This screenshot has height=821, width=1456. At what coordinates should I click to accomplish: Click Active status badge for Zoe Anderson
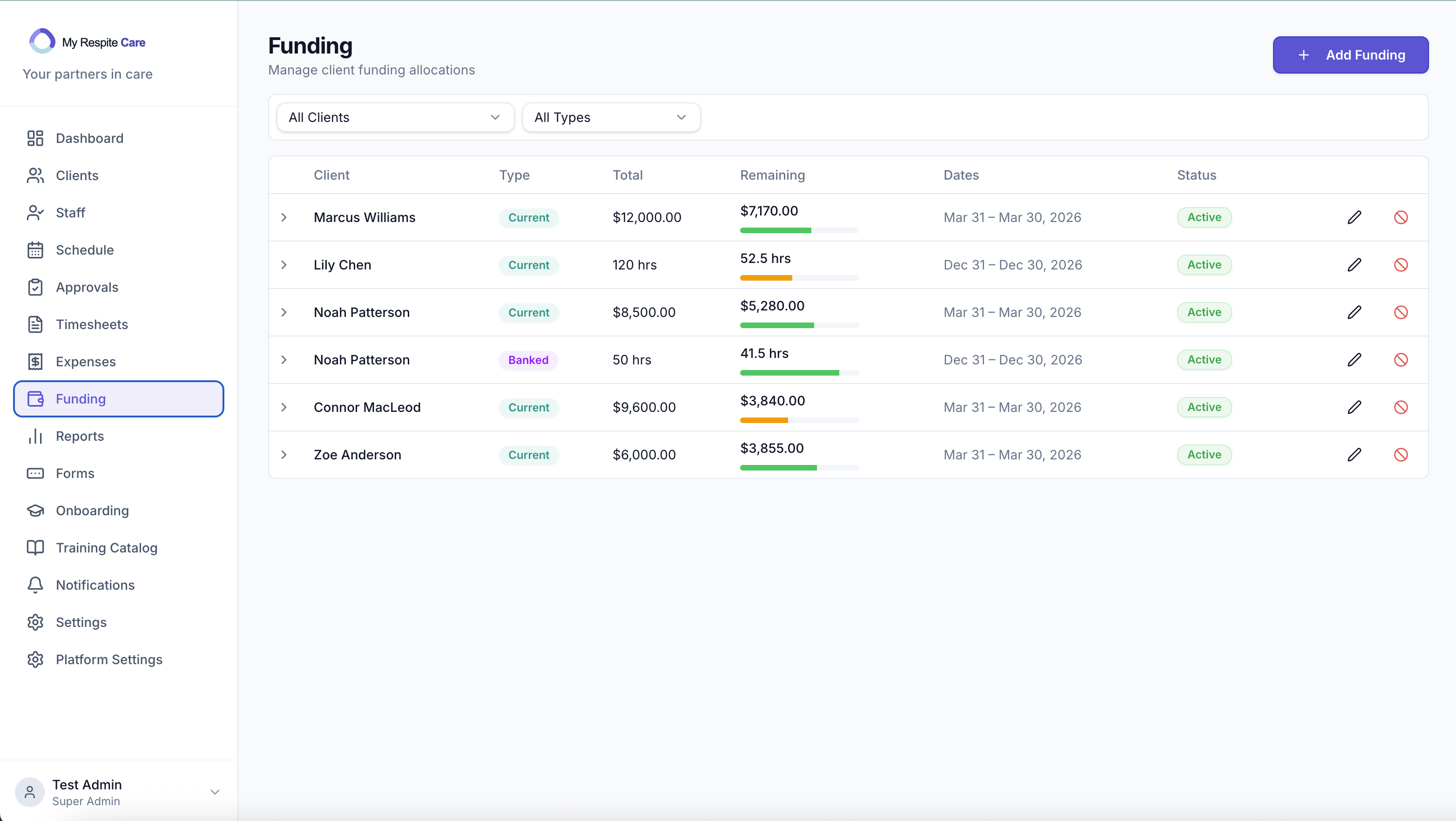1204,455
